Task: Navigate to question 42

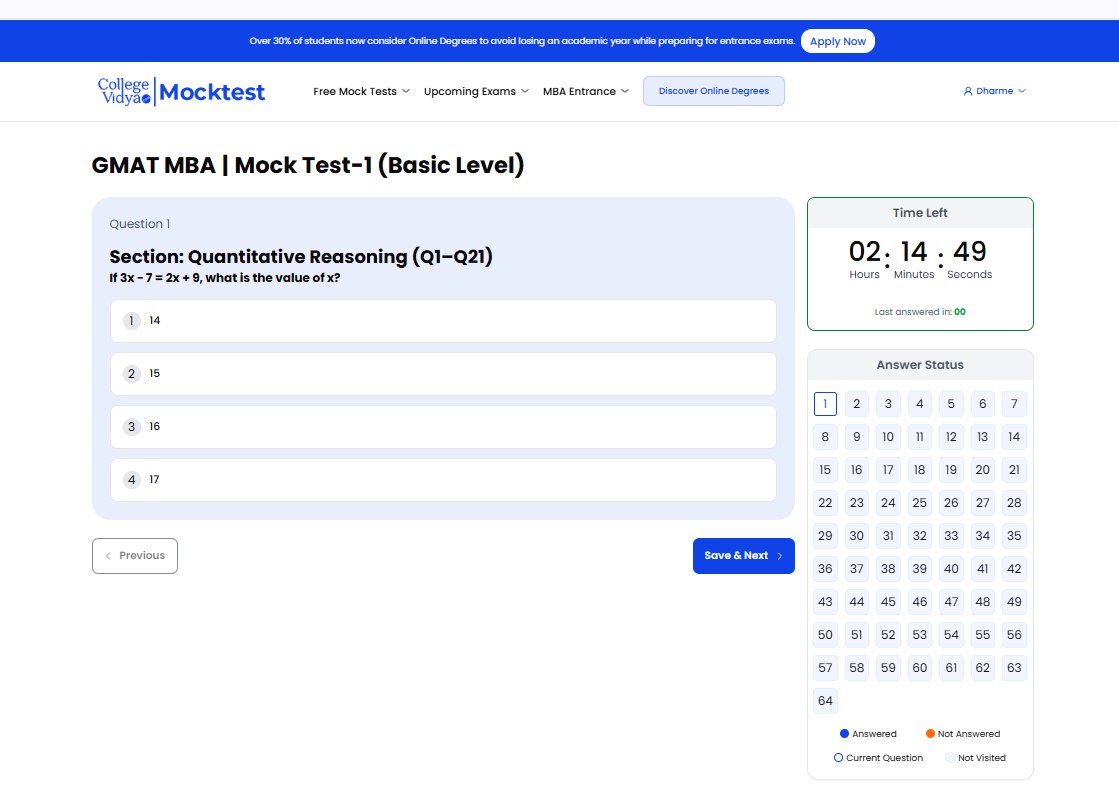Action: (1014, 569)
